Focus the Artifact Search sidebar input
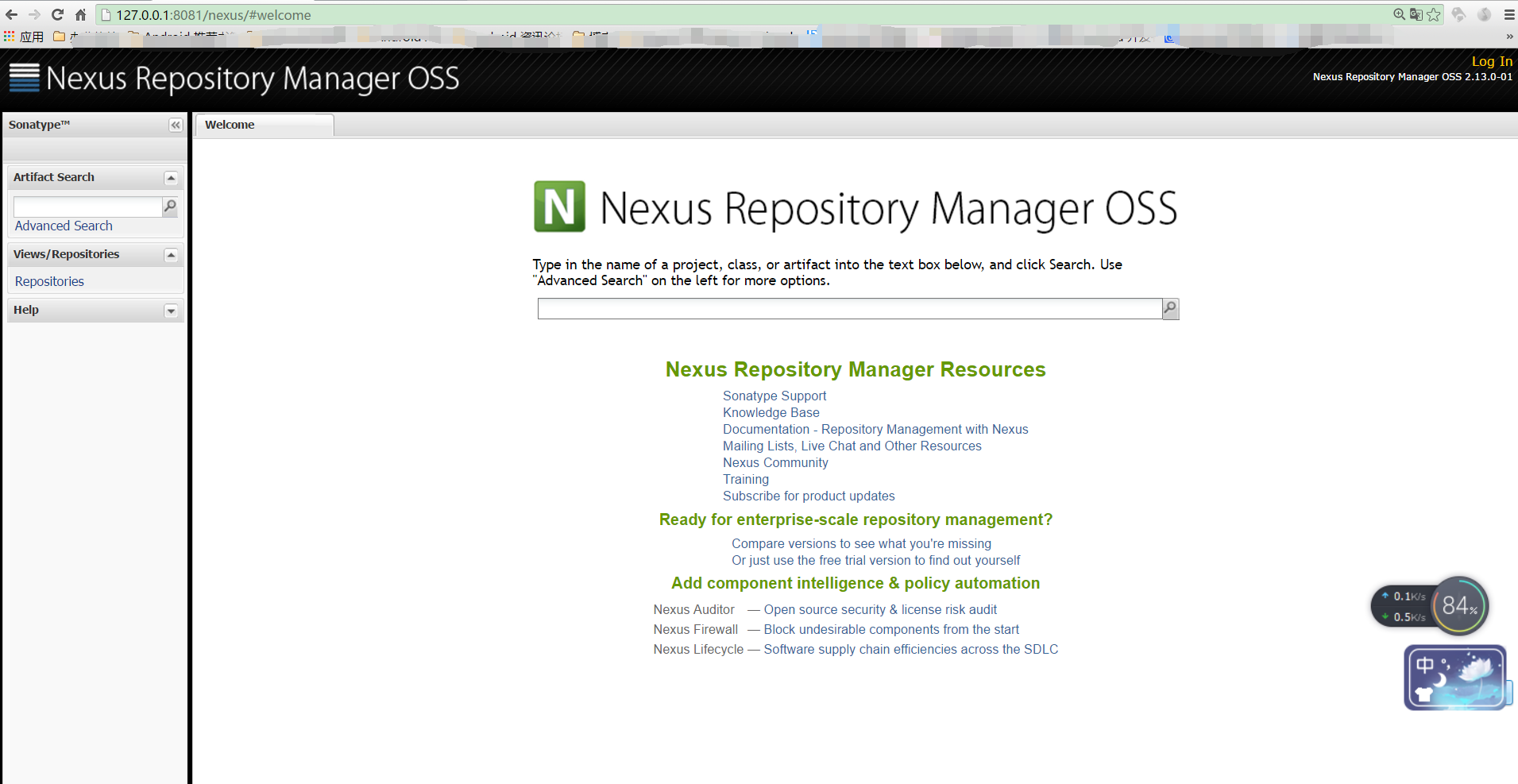Screen dimensions: 1518x784 87,207
